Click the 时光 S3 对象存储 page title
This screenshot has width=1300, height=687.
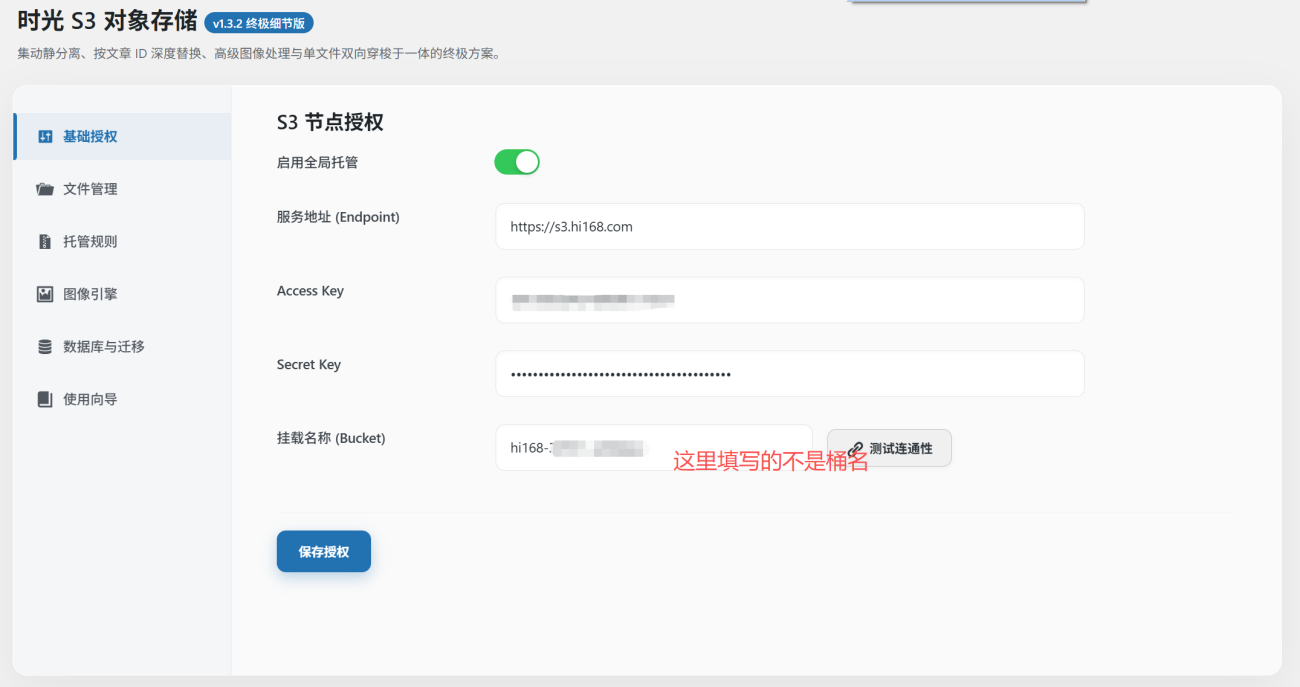pyautogui.click(x=107, y=20)
